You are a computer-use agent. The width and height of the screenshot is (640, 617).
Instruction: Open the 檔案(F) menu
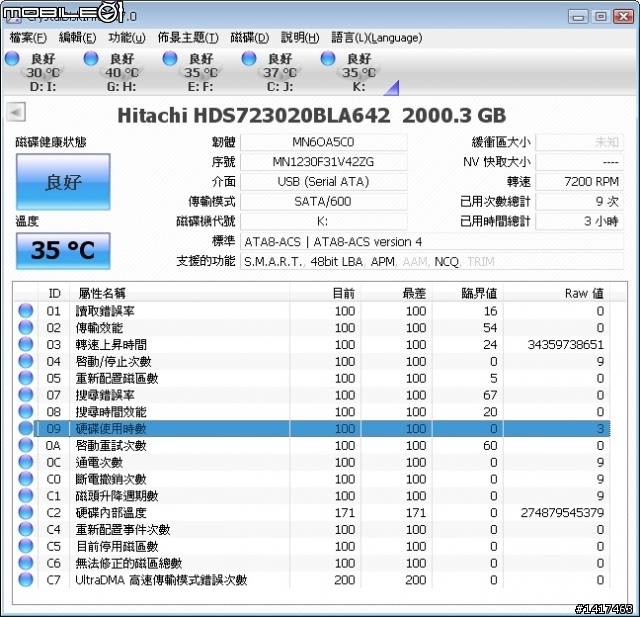tap(28, 38)
